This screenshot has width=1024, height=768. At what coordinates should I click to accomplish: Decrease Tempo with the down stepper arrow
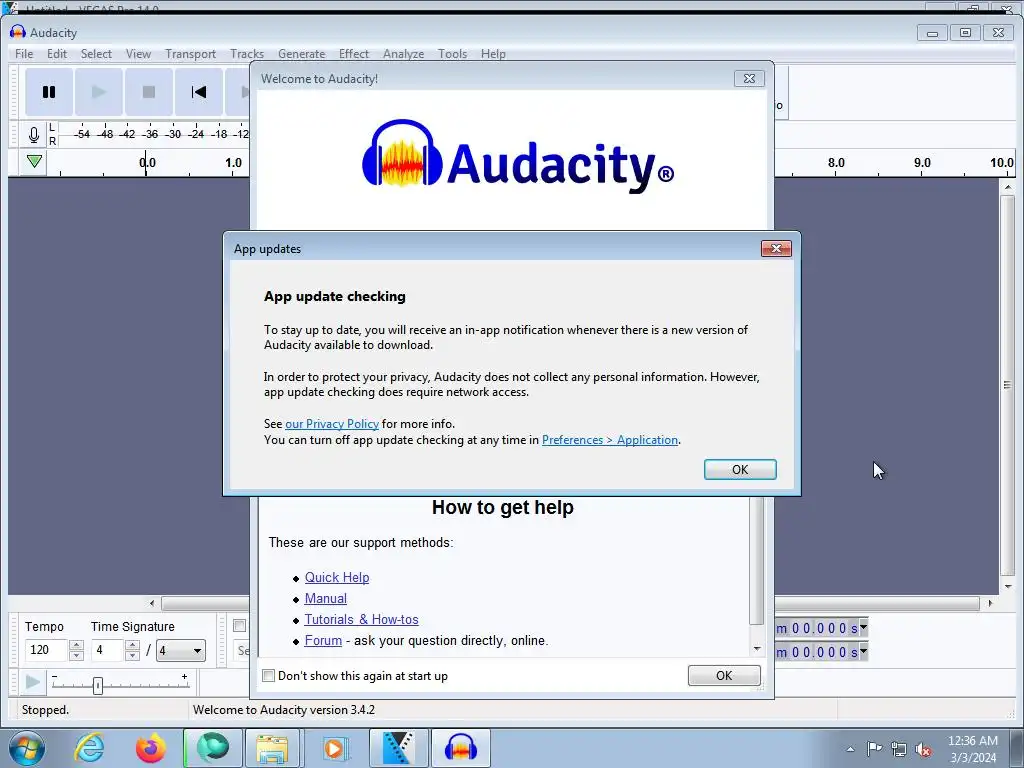(x=76, y=656)
